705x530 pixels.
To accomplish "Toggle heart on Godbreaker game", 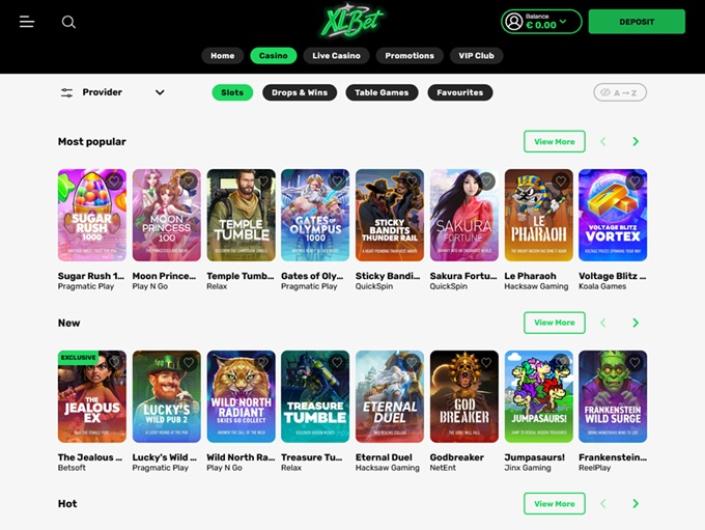I will (486, 362).
